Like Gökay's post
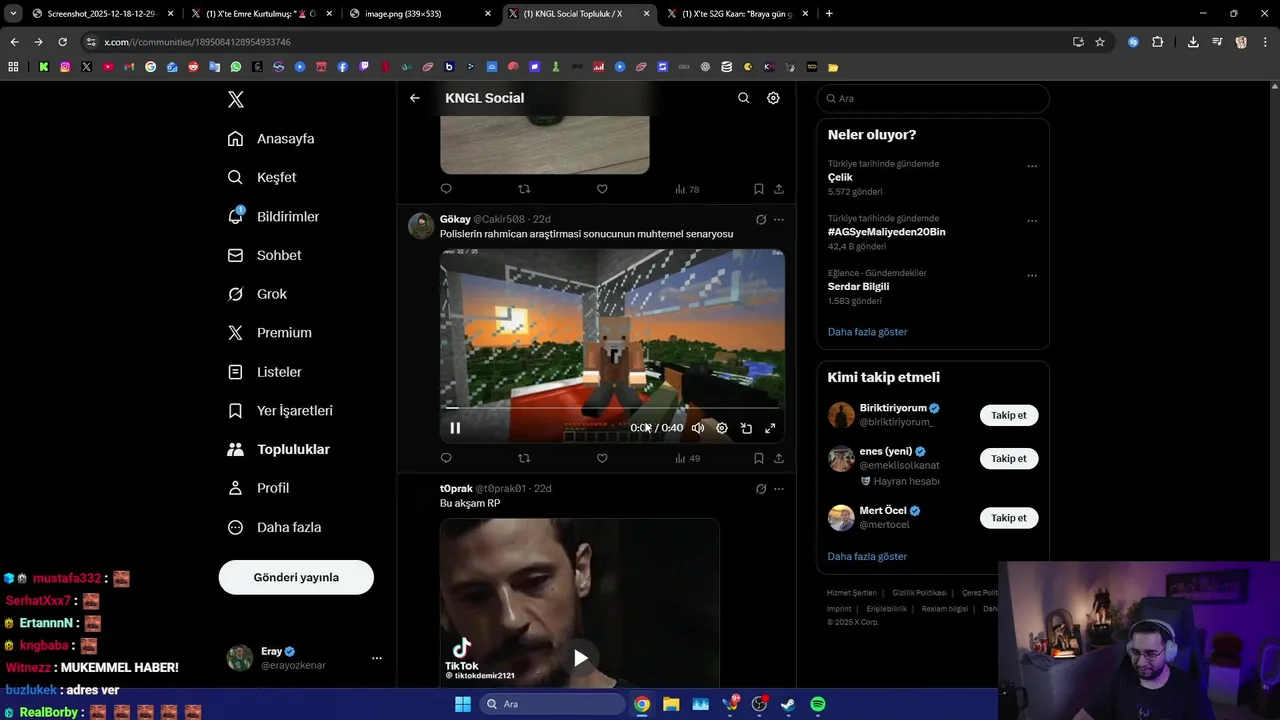The width and height of the screenshot is (1280, 720). 602,458
